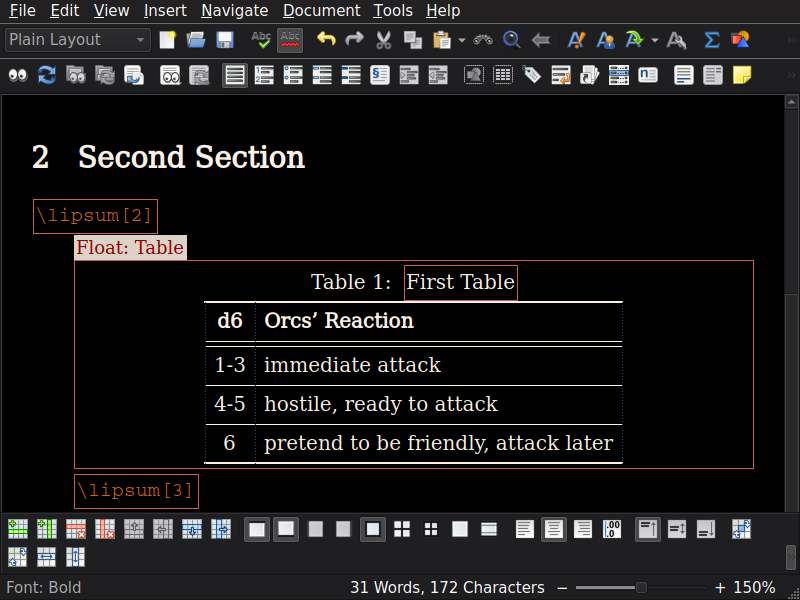Open the paste recent dropdown arrow

(462, 40)
